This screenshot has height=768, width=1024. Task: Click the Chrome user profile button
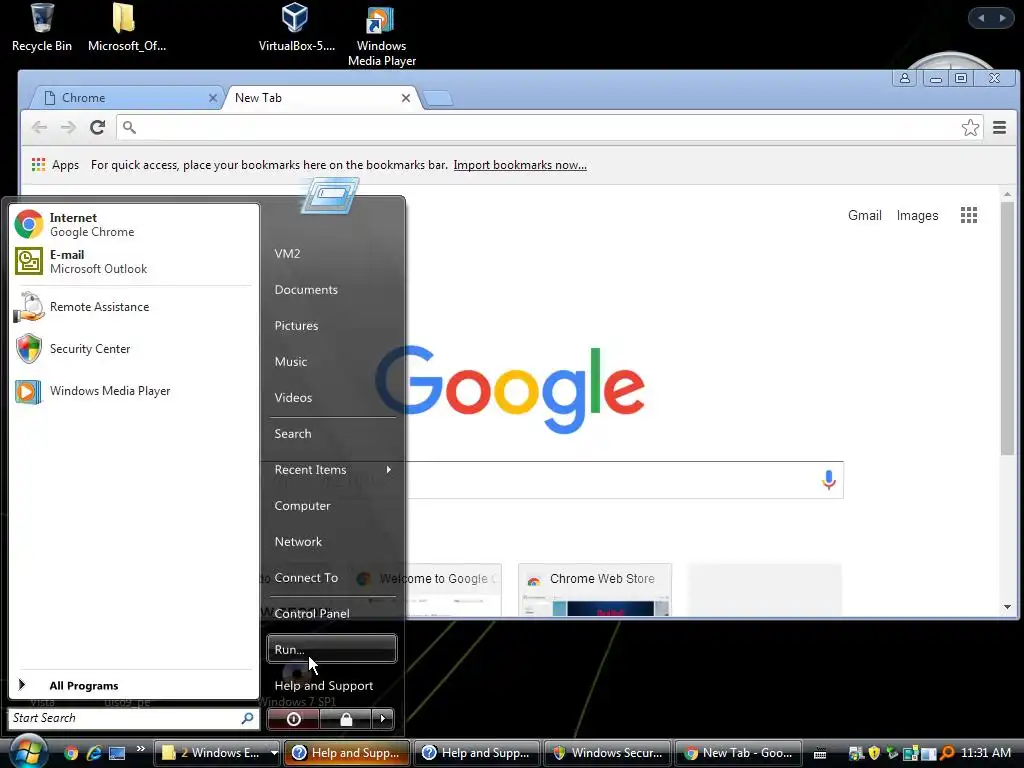click(904, 78)
